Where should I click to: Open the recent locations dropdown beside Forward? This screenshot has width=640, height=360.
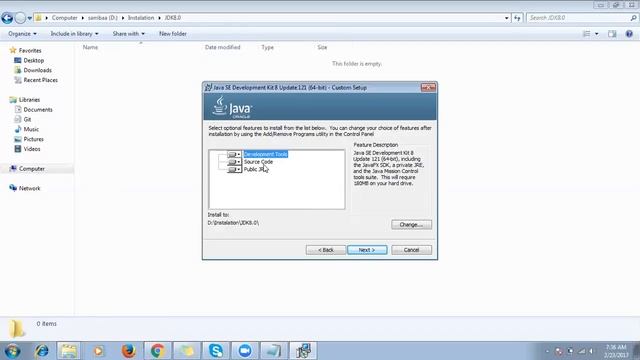[29, 18]
